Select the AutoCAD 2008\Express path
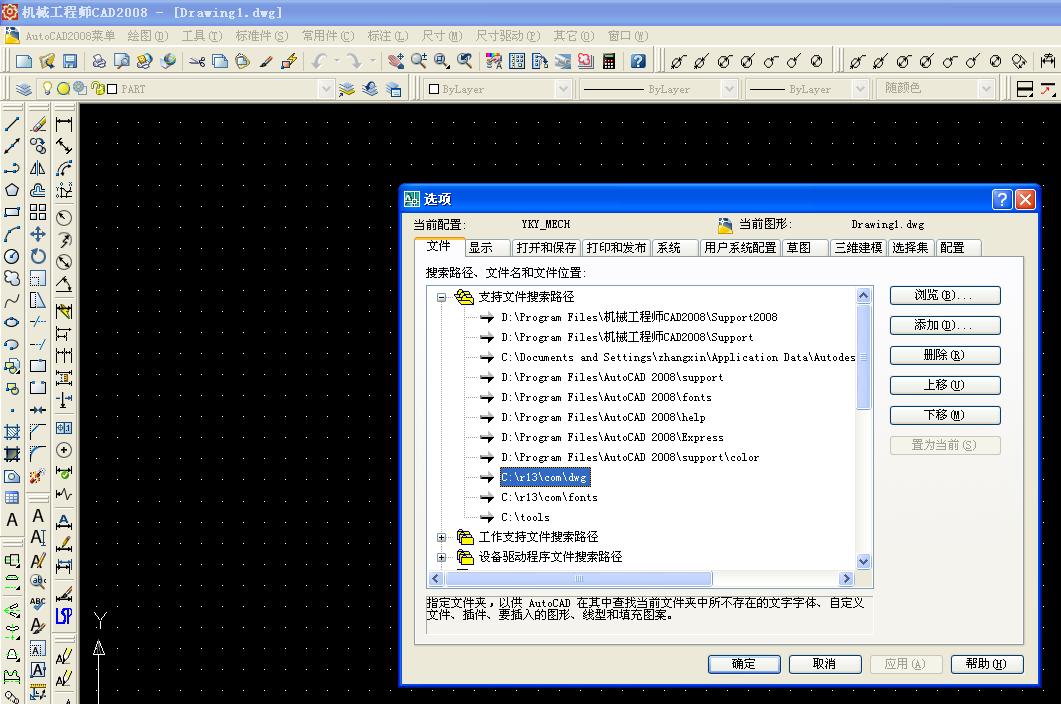This screenshot has width=1061, height=704. [x=612, y=437]
